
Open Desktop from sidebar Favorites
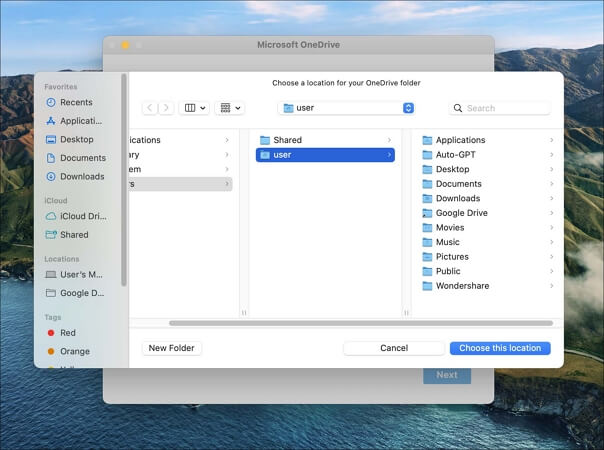tap(76, 139)
